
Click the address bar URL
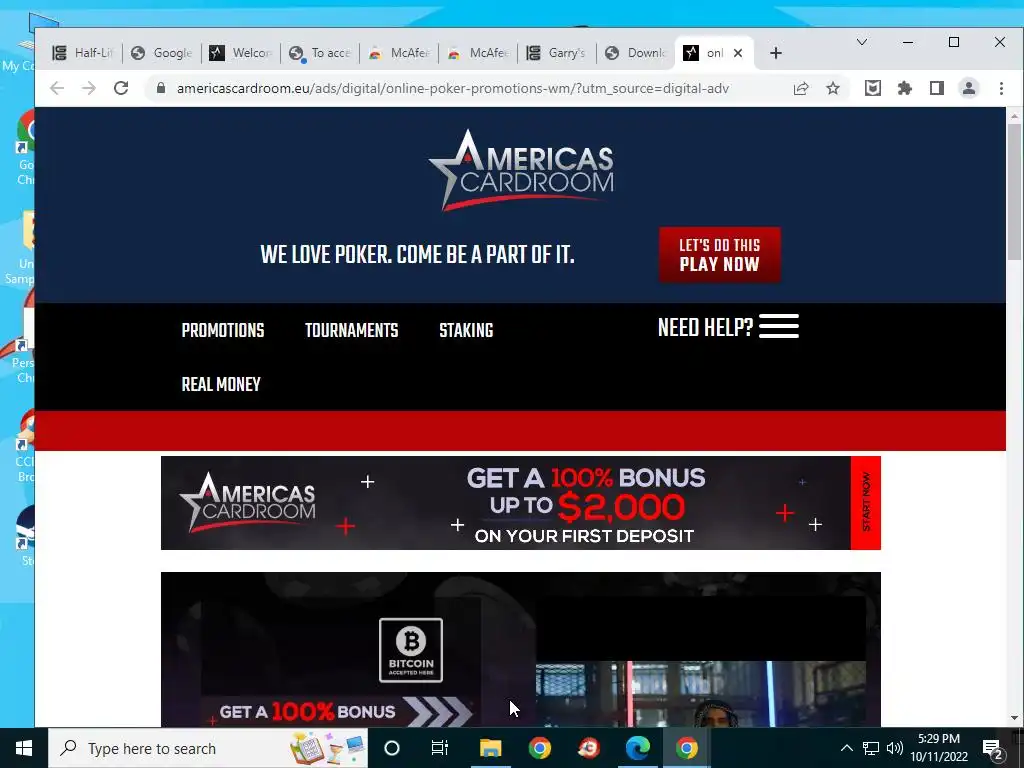coord(453,88)
